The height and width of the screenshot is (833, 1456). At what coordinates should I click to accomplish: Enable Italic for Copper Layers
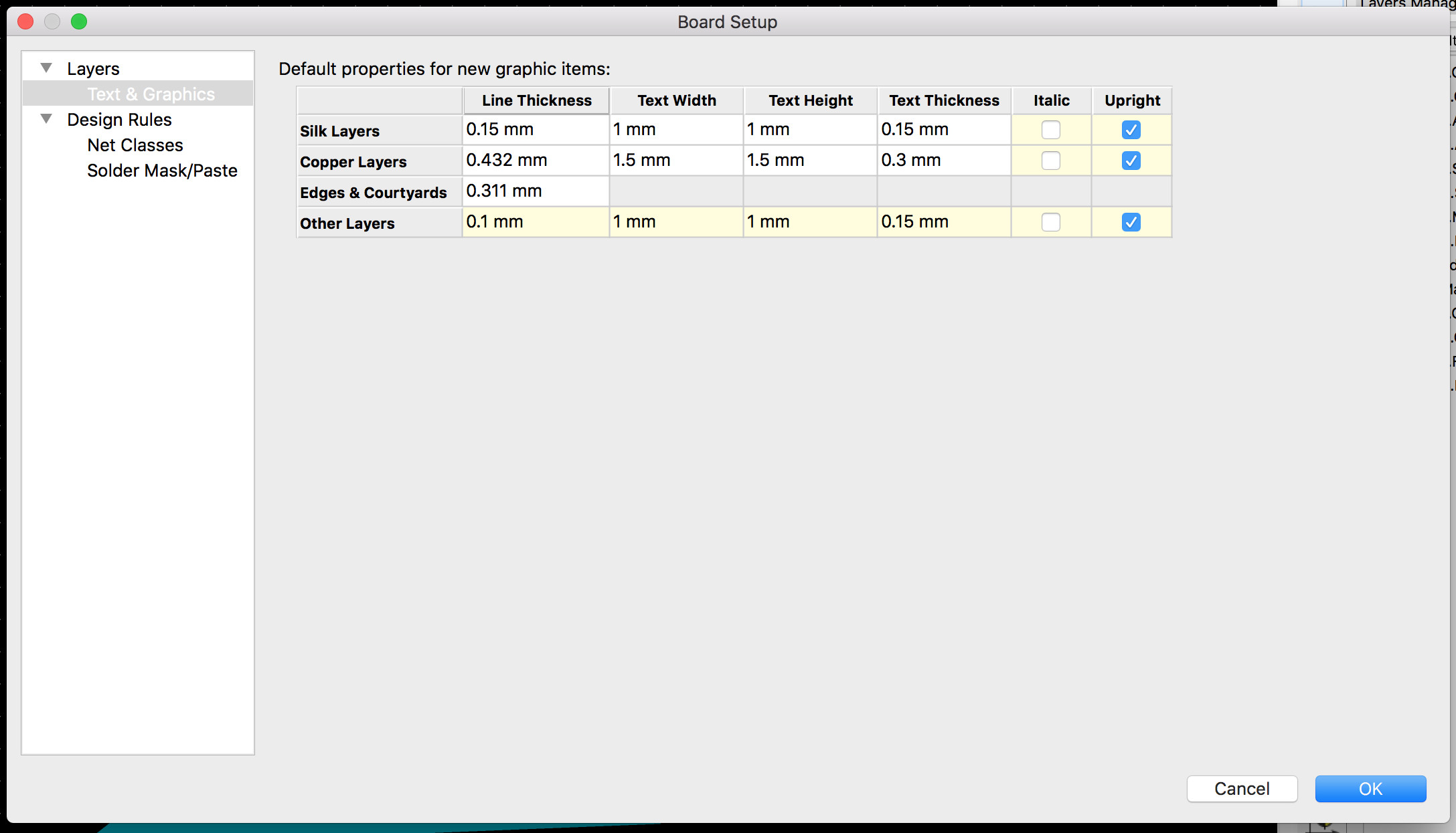click(1050, 161)
